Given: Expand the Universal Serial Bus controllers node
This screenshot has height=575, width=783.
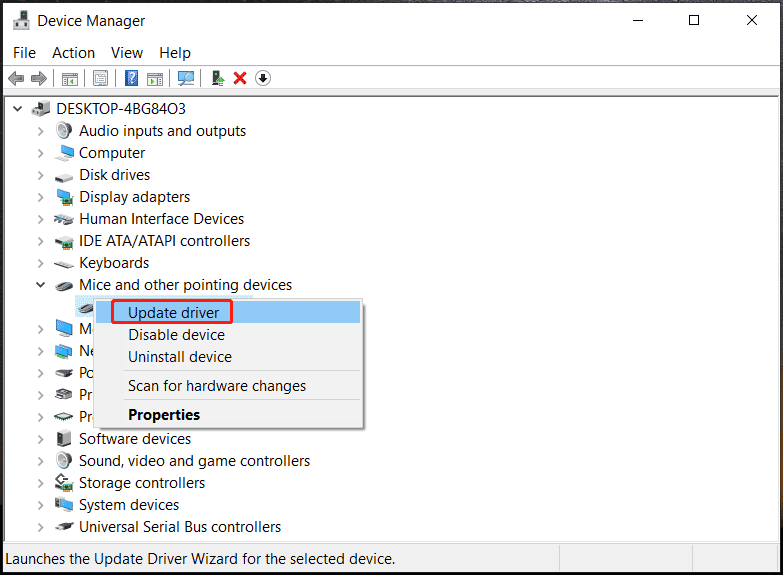Looking at the screenshot, I should coord(41,527).
